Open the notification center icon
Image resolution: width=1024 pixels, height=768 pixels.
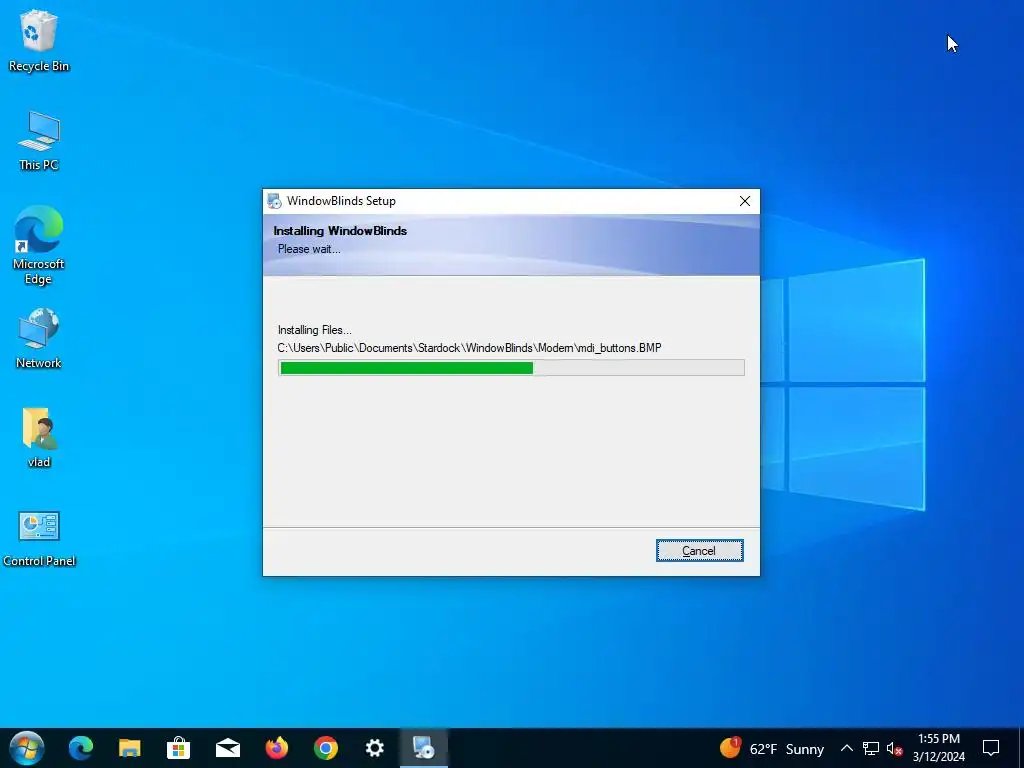tap(991, 748)
